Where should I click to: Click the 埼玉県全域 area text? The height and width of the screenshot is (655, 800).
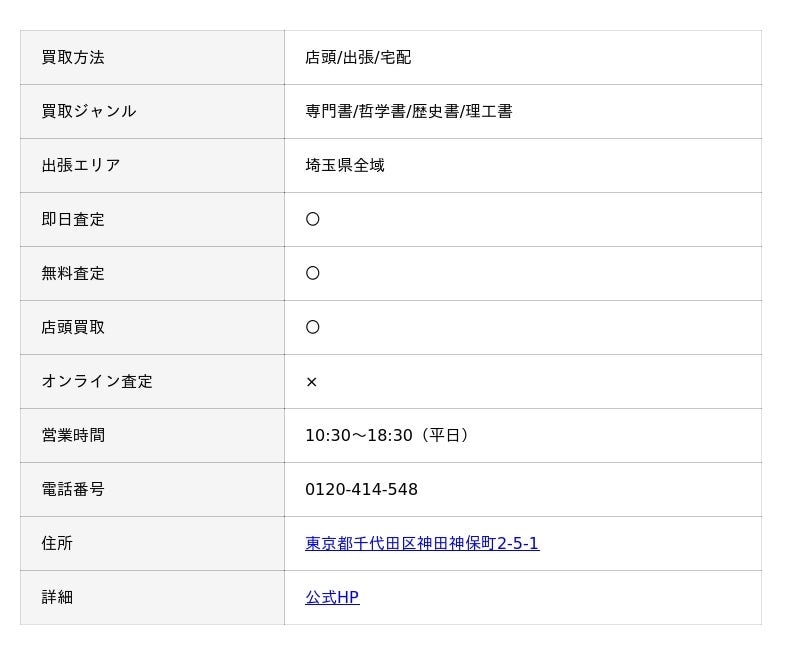click(345, 165)
